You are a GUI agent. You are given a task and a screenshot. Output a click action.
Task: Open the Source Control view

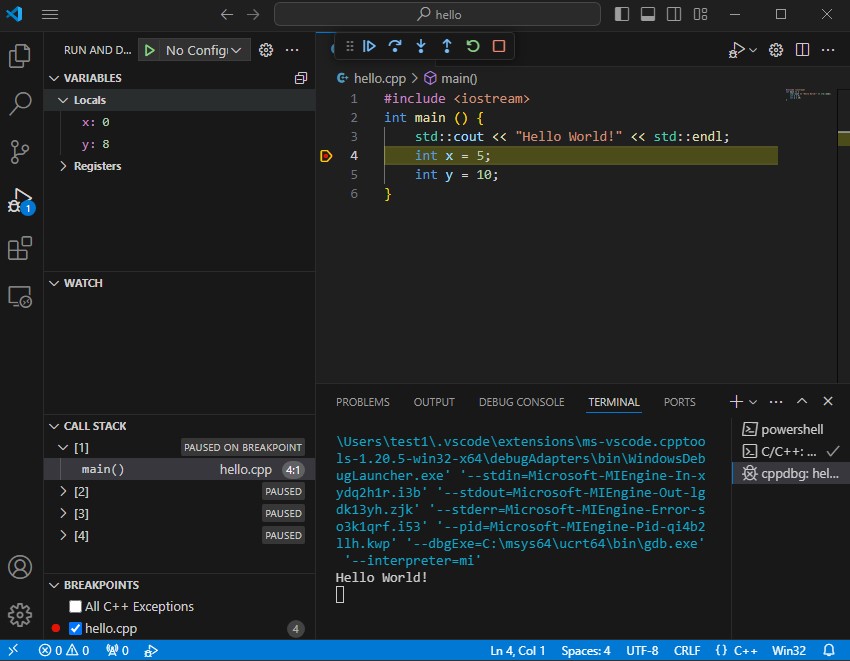(20, 151)
